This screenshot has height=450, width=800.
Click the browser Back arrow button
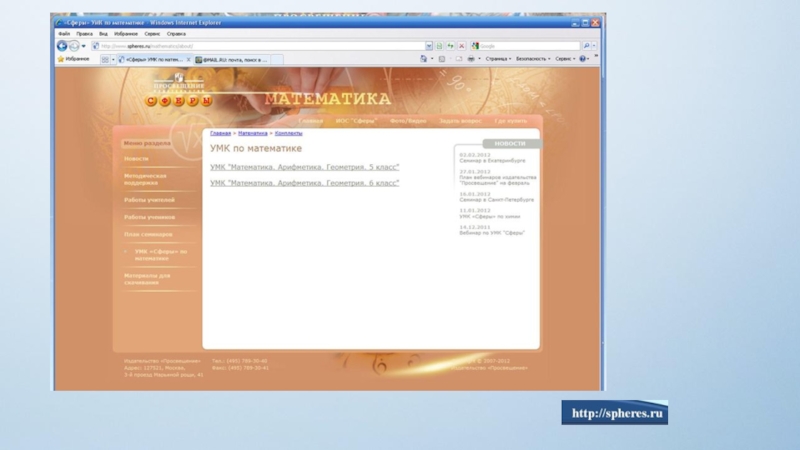[x=62, y=46]
